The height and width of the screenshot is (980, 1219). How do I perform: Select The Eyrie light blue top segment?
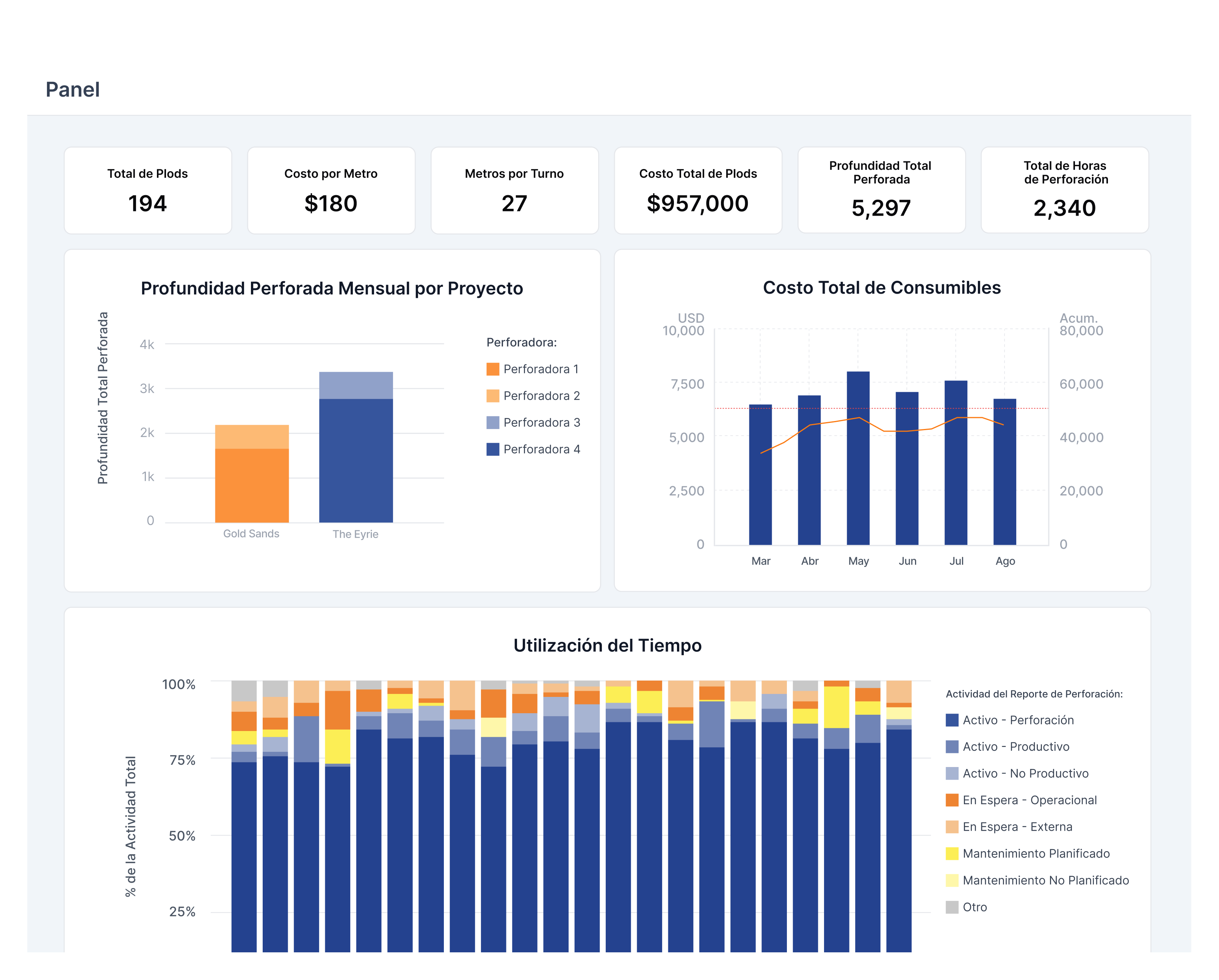[x=356, y=385]
